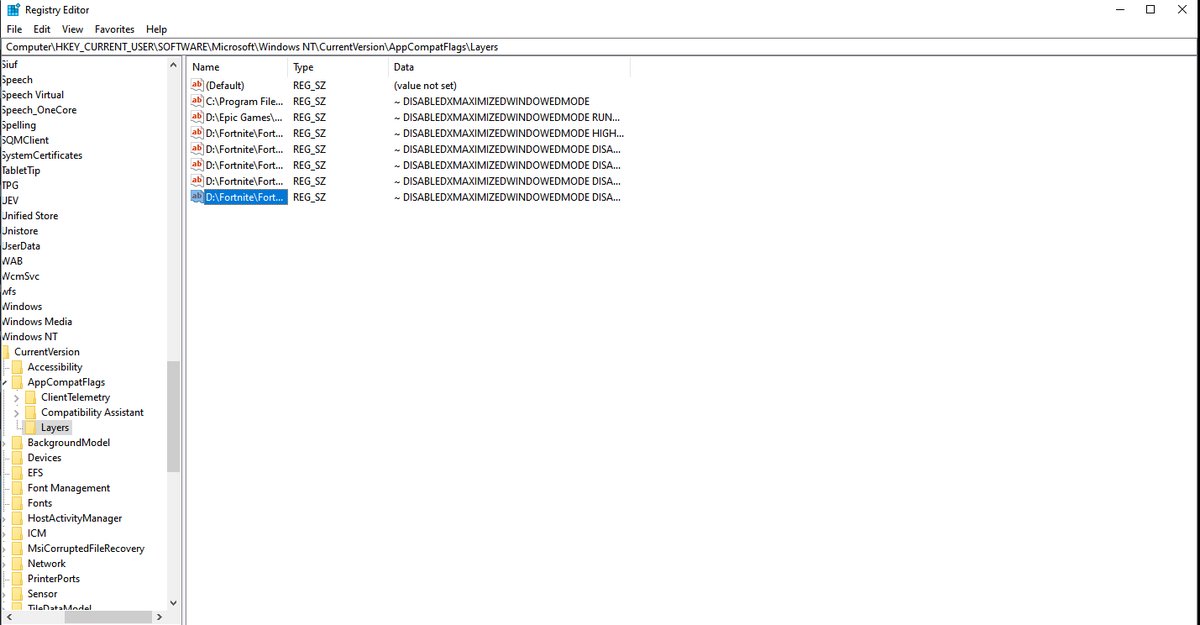
Task: Select the UserData key
Action: [21, 246]
